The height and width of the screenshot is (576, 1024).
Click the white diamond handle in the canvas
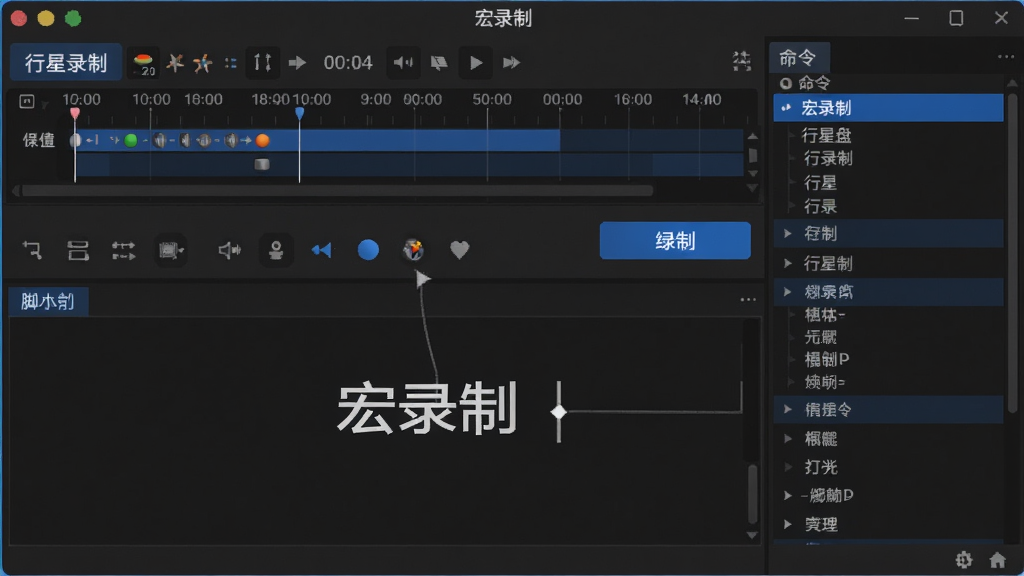558,412
